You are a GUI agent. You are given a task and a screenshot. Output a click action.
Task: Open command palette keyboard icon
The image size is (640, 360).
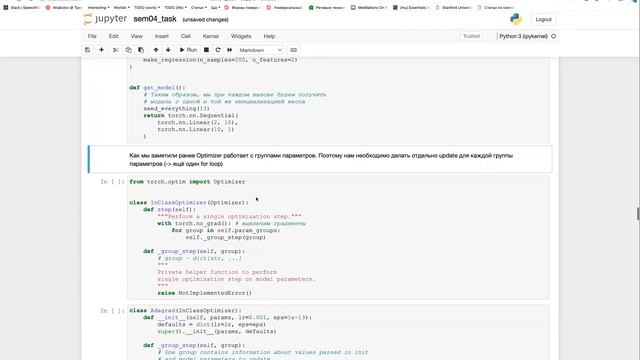[x=293, y=50]
